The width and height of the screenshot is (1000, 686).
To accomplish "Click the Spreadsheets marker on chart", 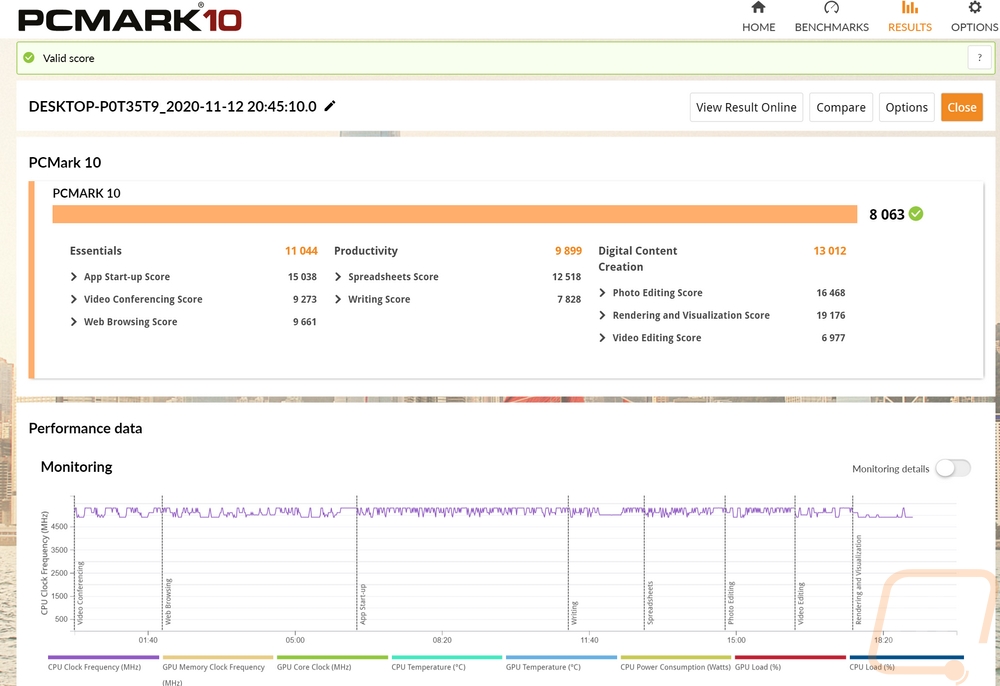I will point(650,602).
